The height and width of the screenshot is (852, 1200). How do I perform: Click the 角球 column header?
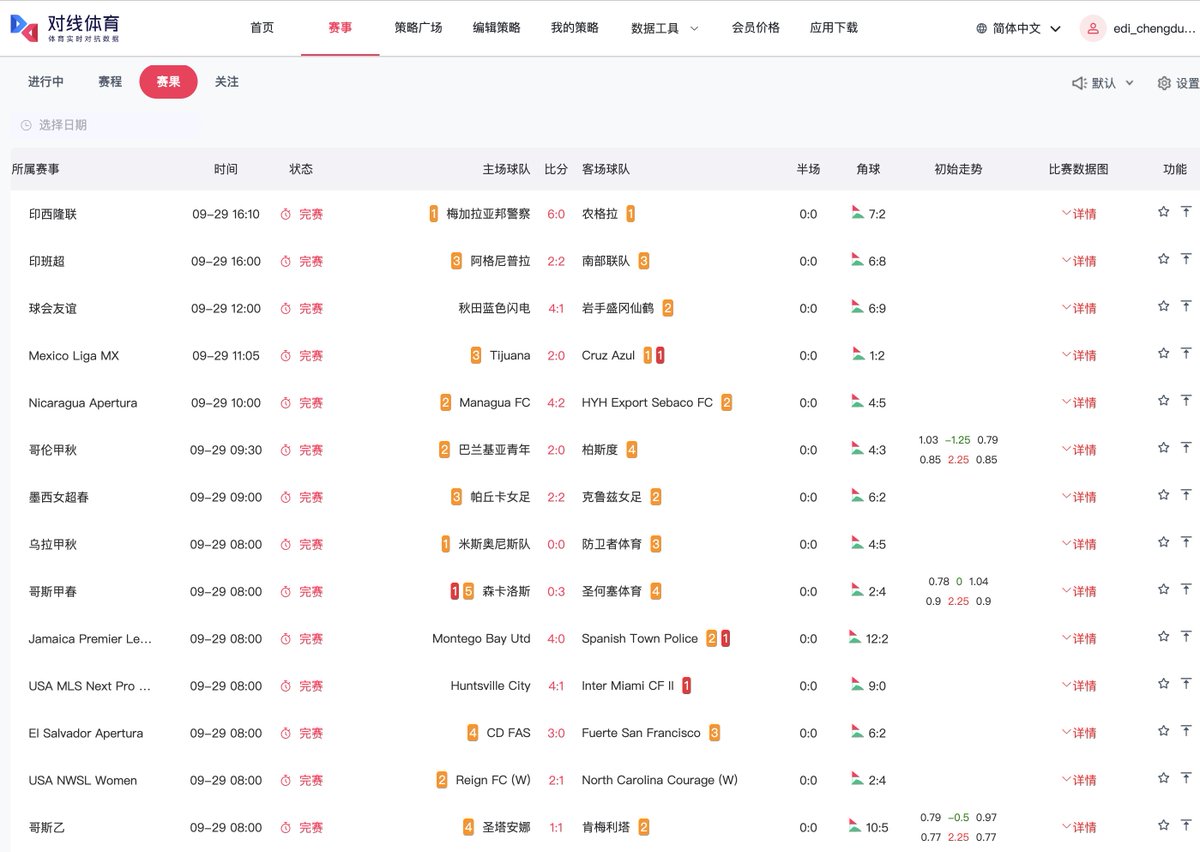(x=869, y=169)
